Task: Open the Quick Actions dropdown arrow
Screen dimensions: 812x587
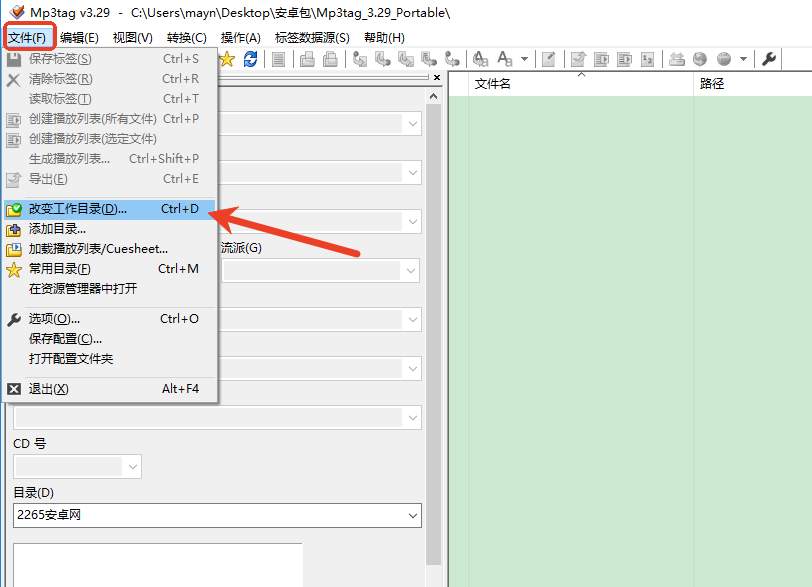Action: tap(525, 60)
